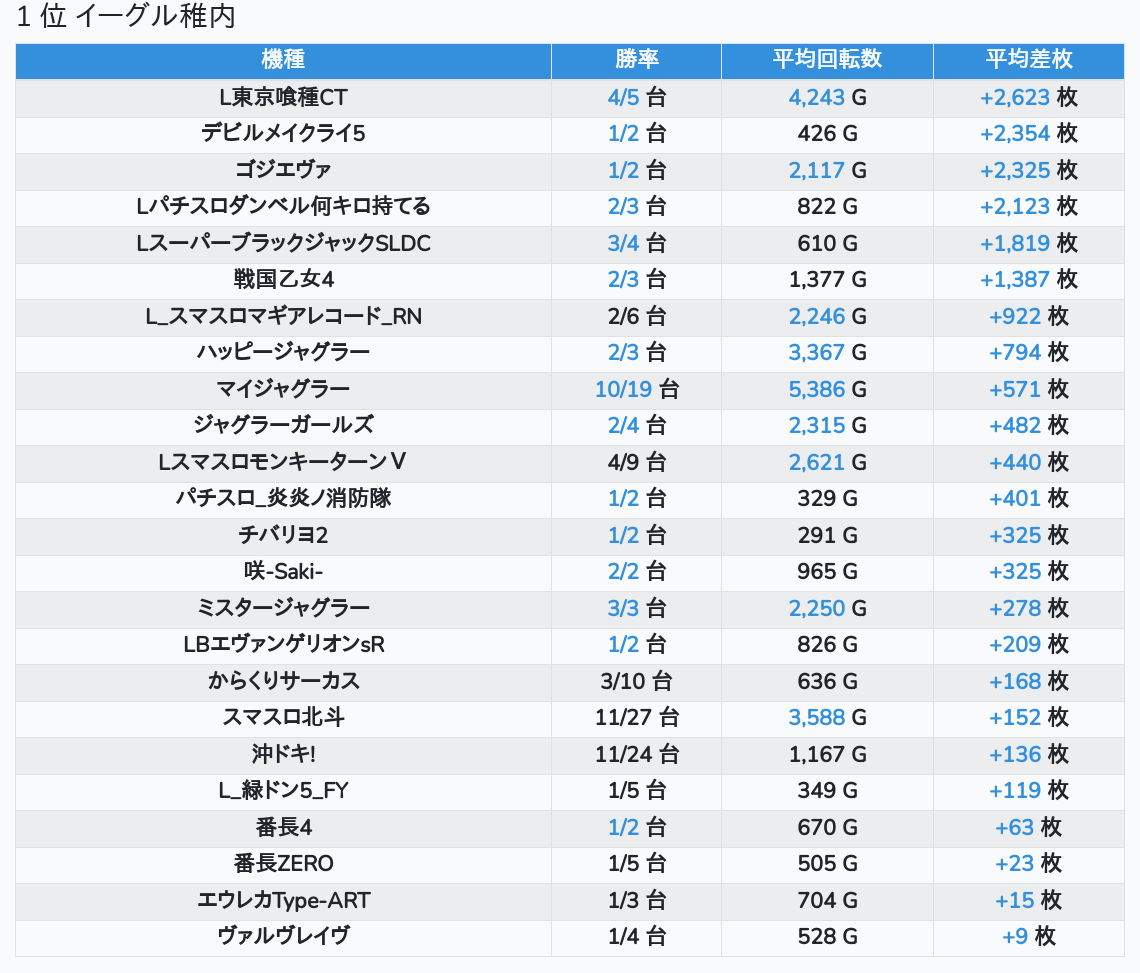The width and height of the screenshot is (1140, 973).
Task: Select the ゴジエヴァ row name
Action: click(283, 170)
